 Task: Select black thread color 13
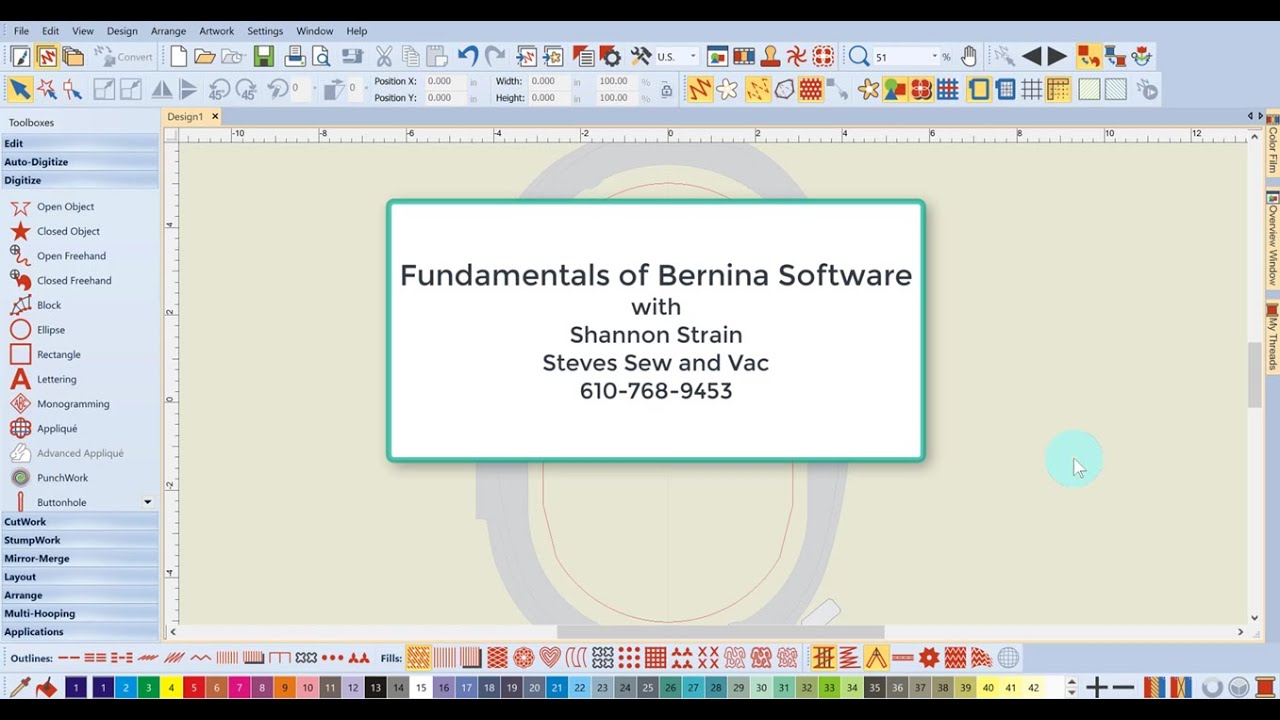tap(375, 688)
